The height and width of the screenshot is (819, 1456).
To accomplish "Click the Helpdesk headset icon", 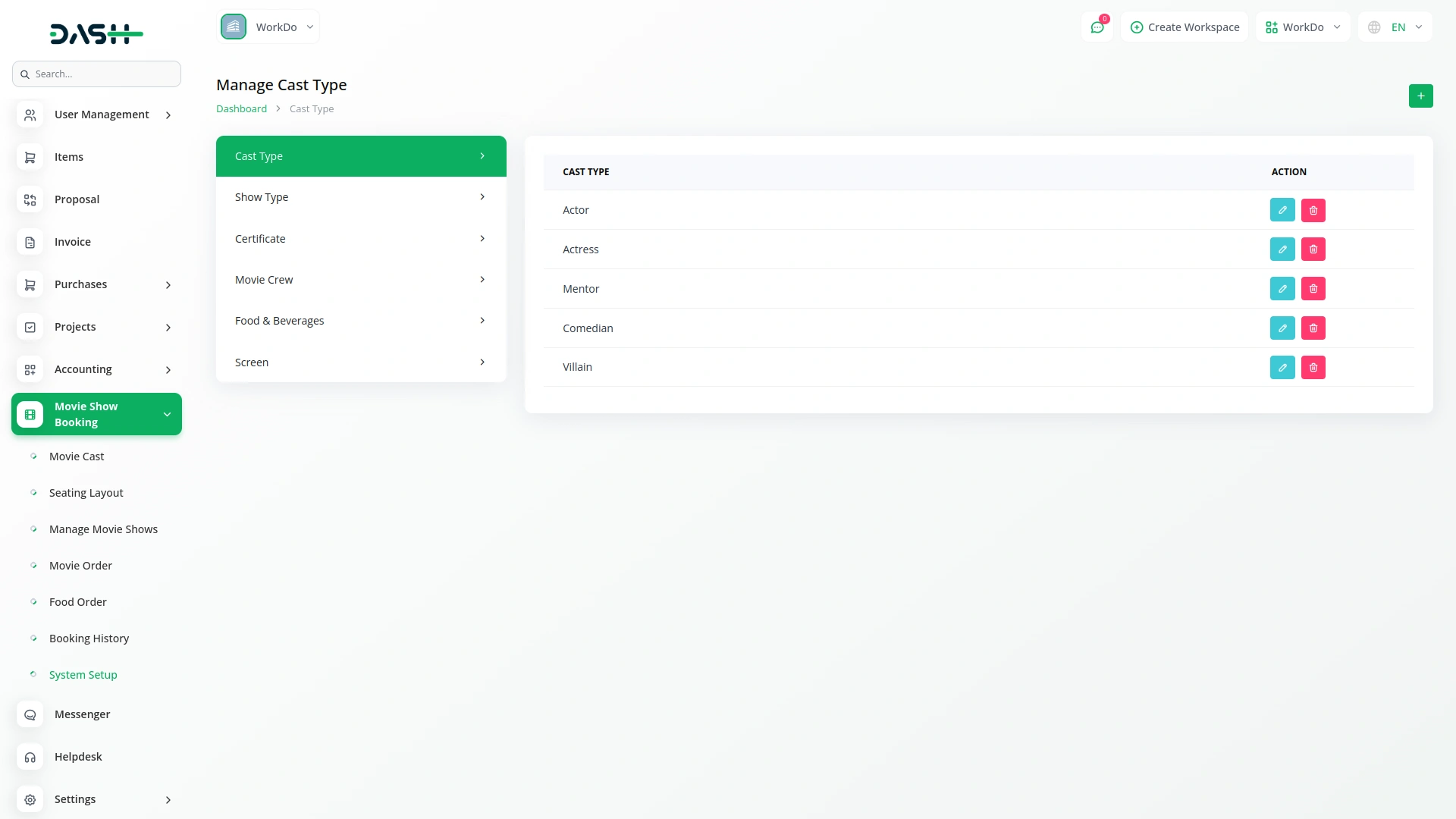I will click(x=30, y=757).
